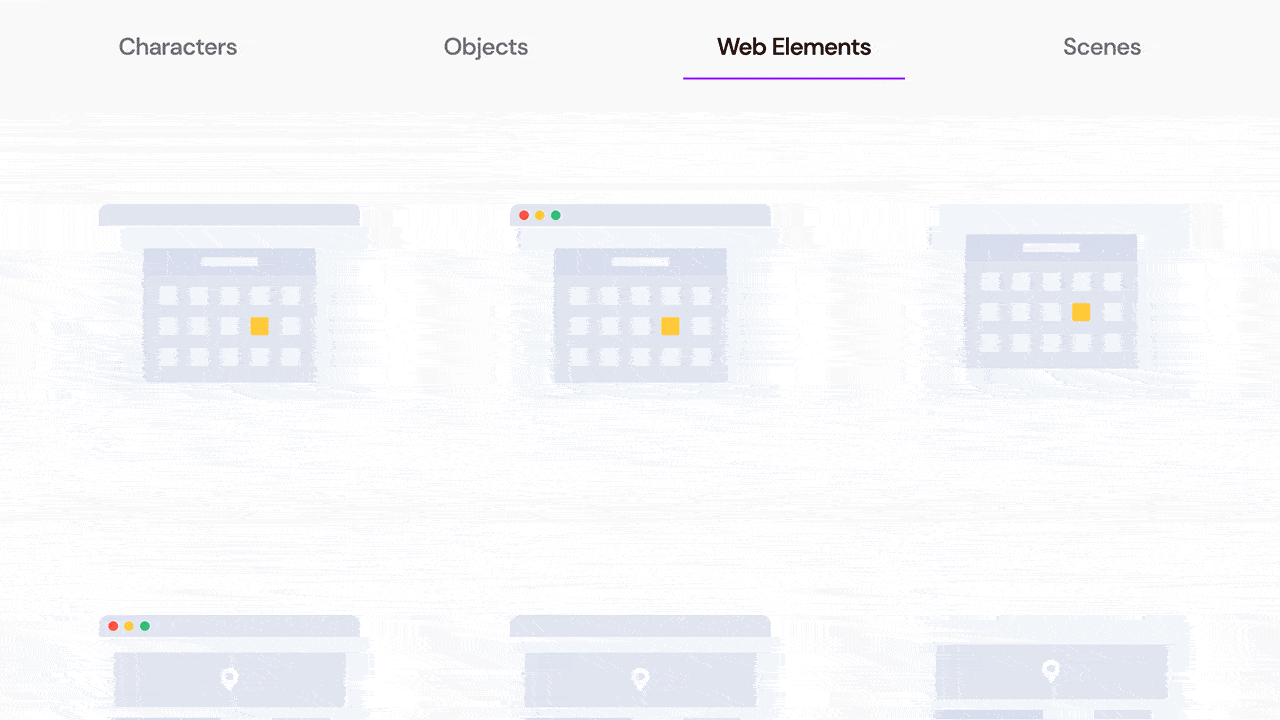Click plain title bar of middle map illustration
Viewport: 1280px width, 720px height.
click(640, 626)
